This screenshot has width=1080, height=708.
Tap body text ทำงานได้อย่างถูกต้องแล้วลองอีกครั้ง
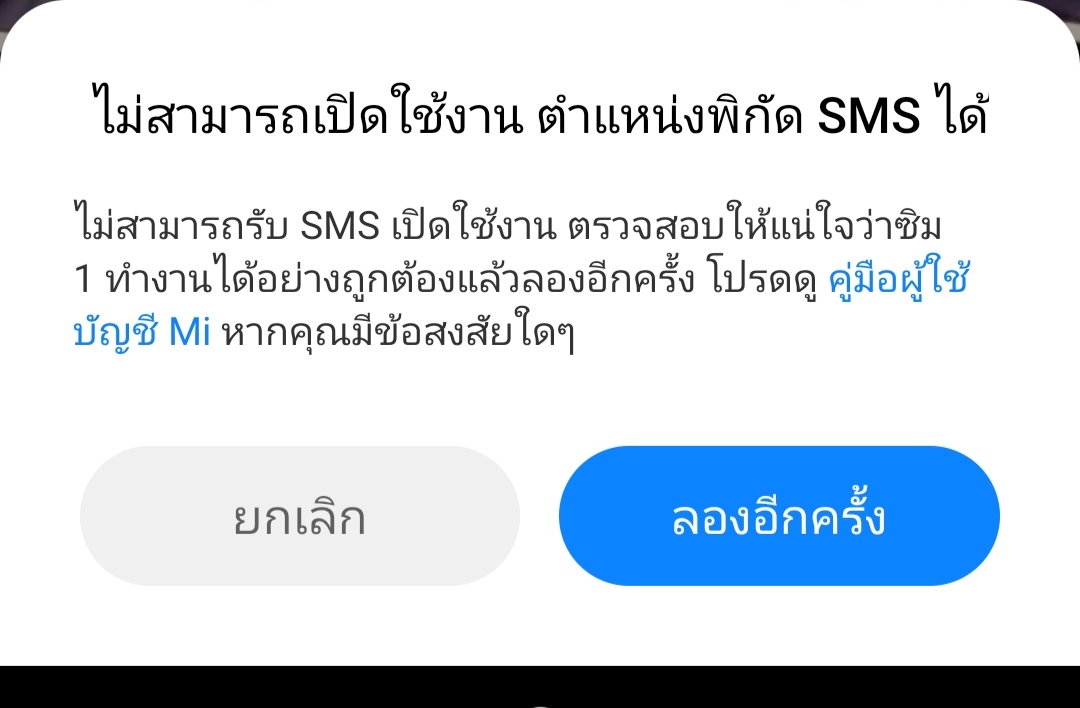(x=401, y=279)
